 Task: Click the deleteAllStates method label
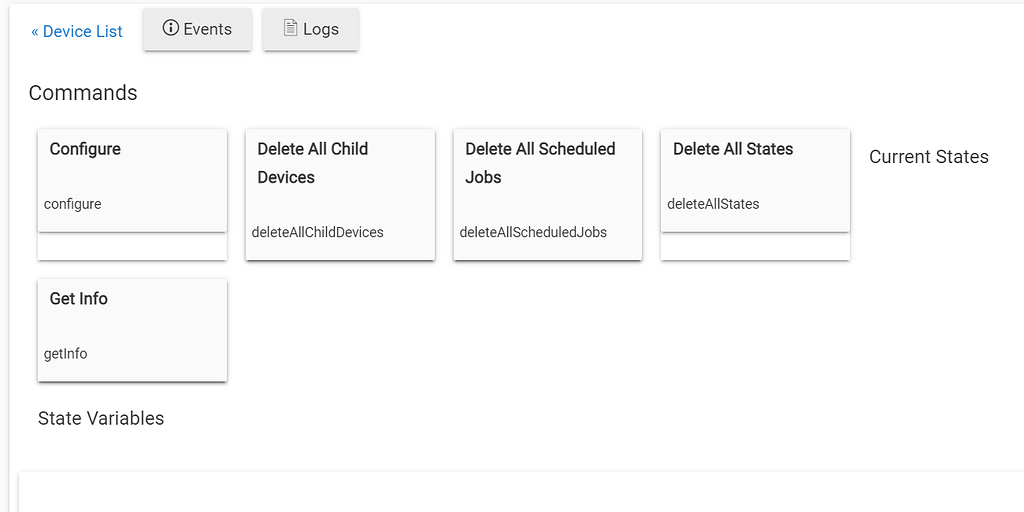coord(713,204)
